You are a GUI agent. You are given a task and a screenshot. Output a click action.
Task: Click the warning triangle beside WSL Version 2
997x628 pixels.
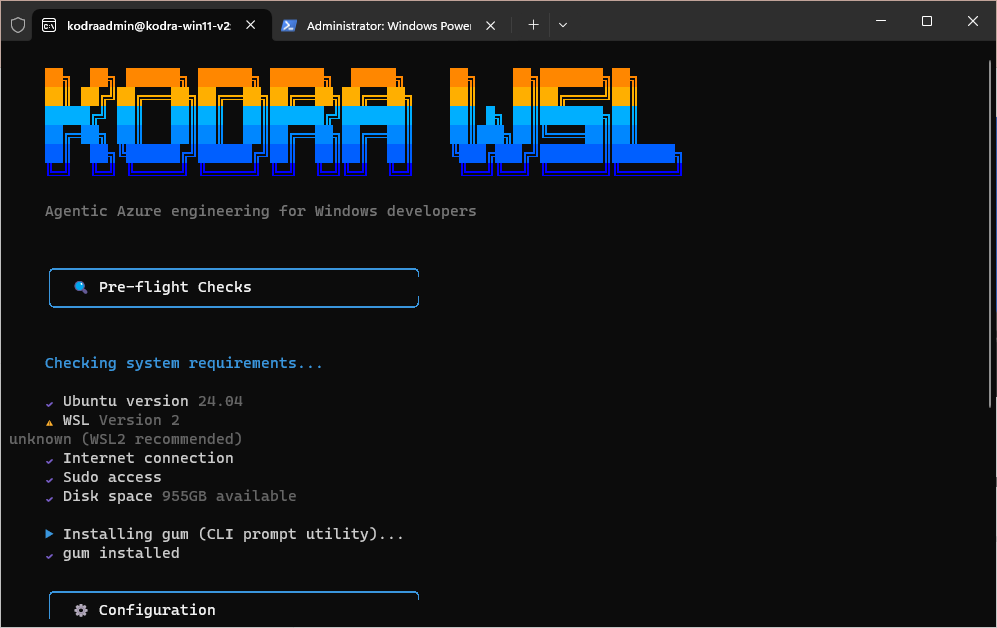point(49,420)
